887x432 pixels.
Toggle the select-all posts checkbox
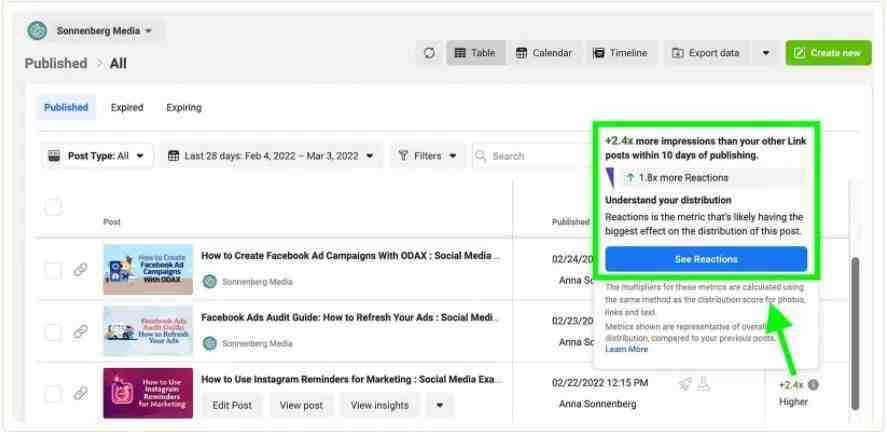pos(53,208)
